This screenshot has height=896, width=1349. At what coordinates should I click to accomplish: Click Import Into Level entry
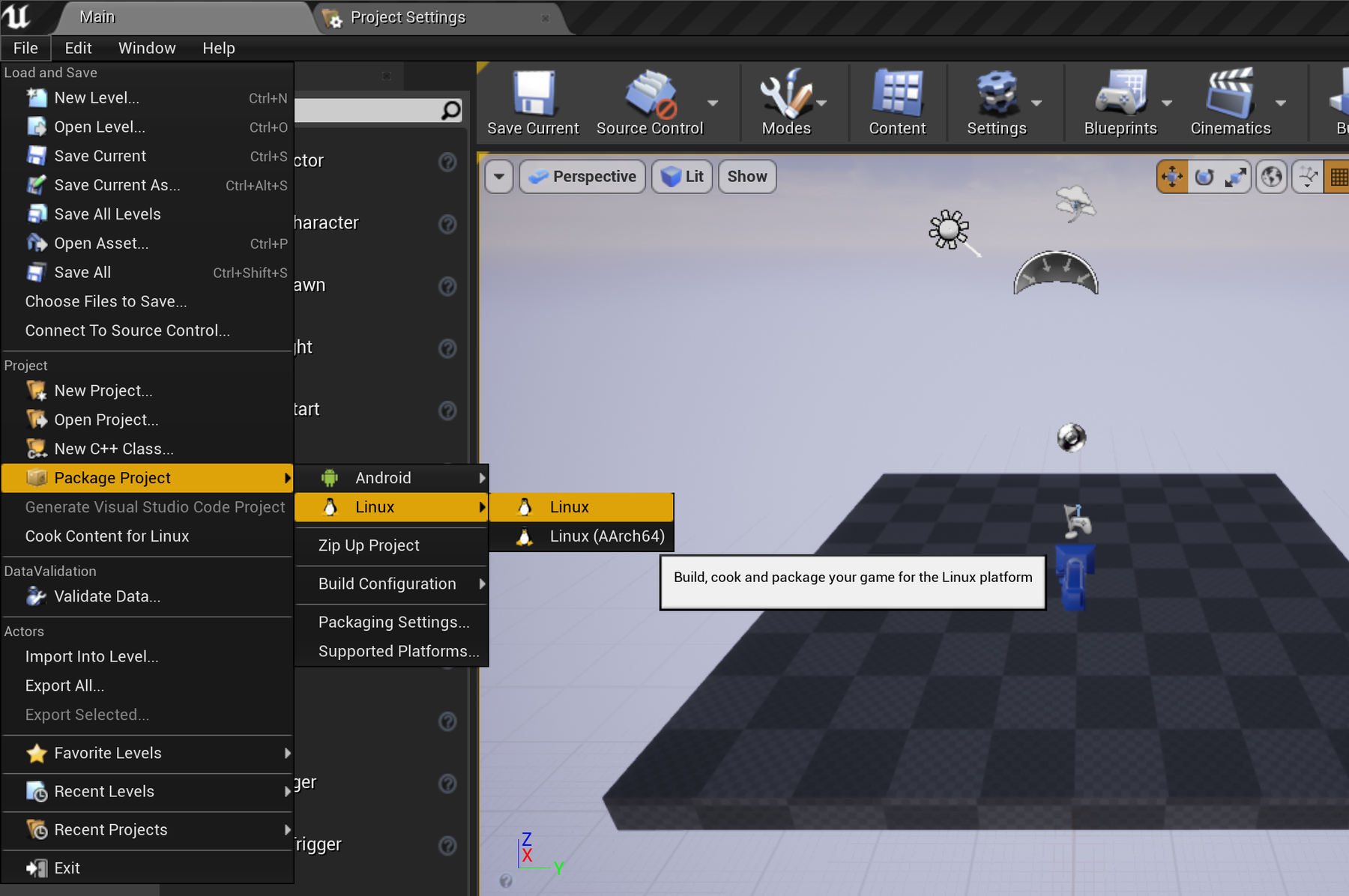point(147,657)
